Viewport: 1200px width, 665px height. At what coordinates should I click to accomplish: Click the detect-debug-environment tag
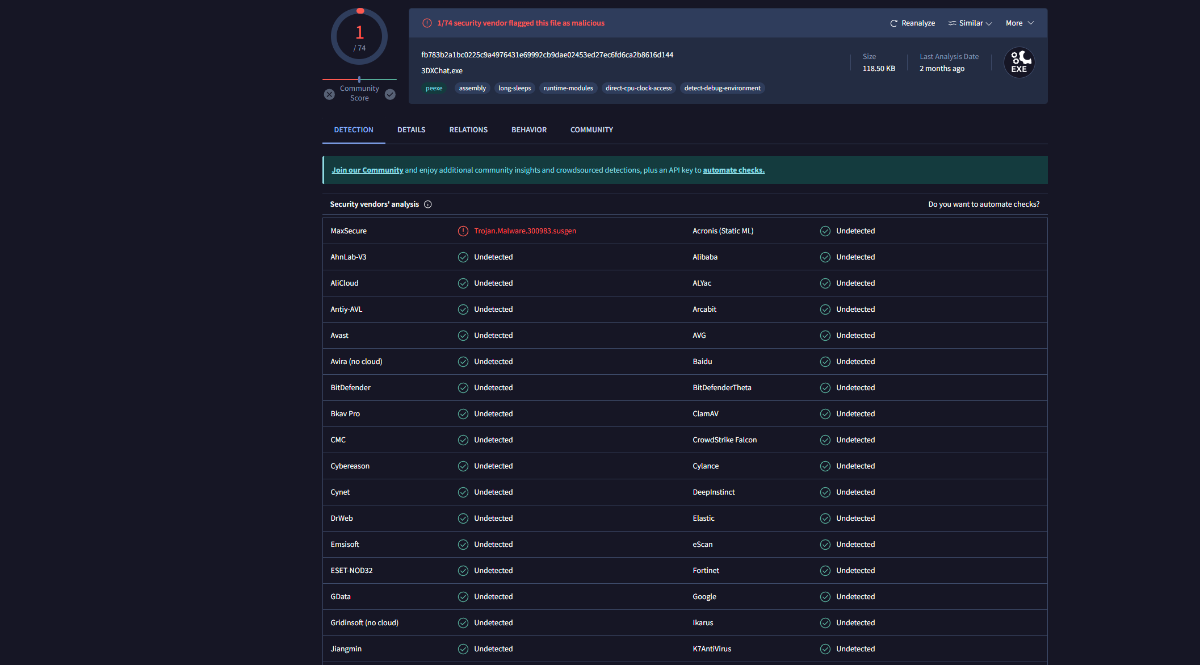point(722,88)
